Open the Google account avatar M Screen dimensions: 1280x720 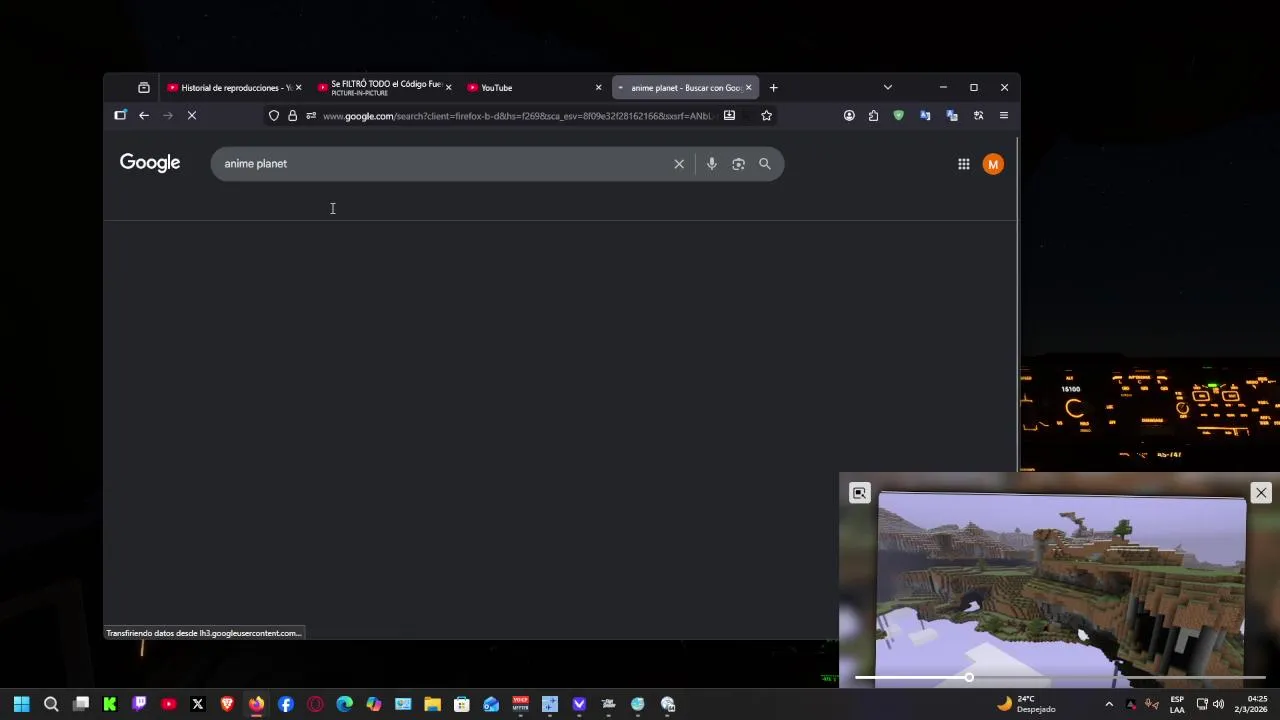click(993, 164)
